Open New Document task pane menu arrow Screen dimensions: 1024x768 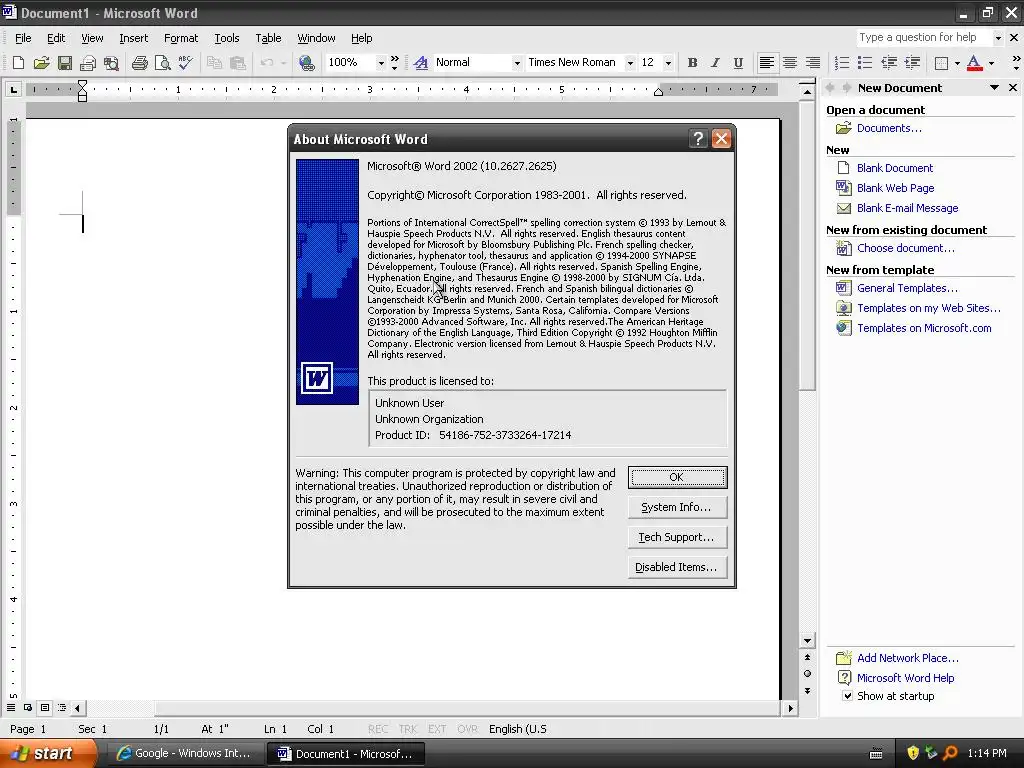tap(994, 88)
